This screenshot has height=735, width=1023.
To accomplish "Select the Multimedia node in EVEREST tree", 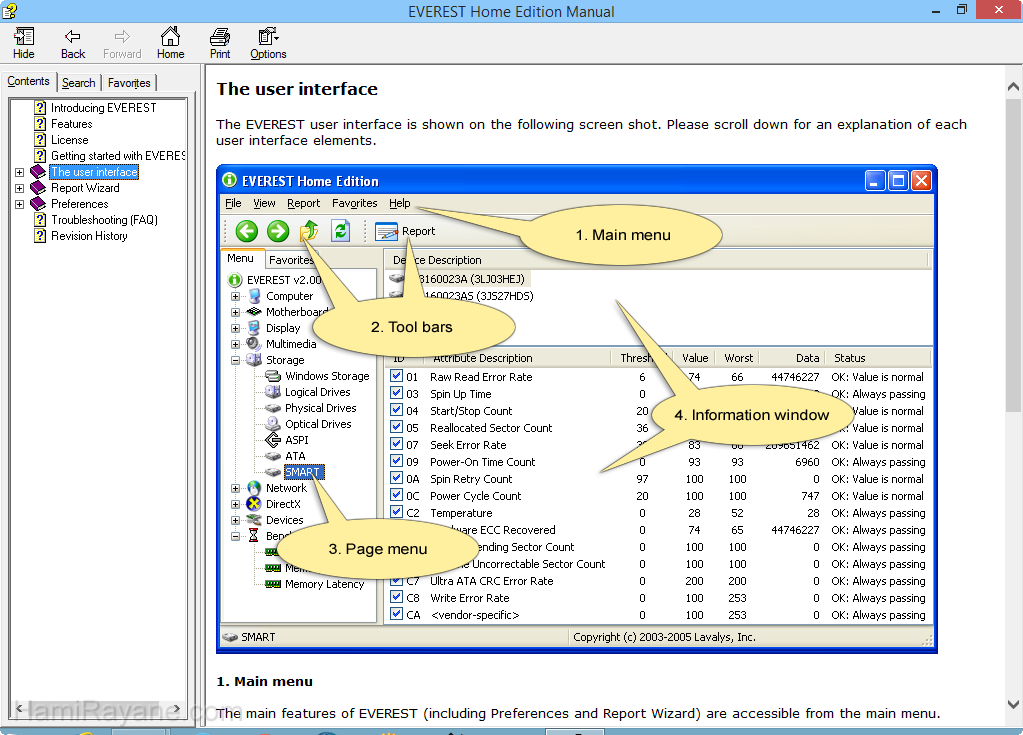I will click(291, 344).
